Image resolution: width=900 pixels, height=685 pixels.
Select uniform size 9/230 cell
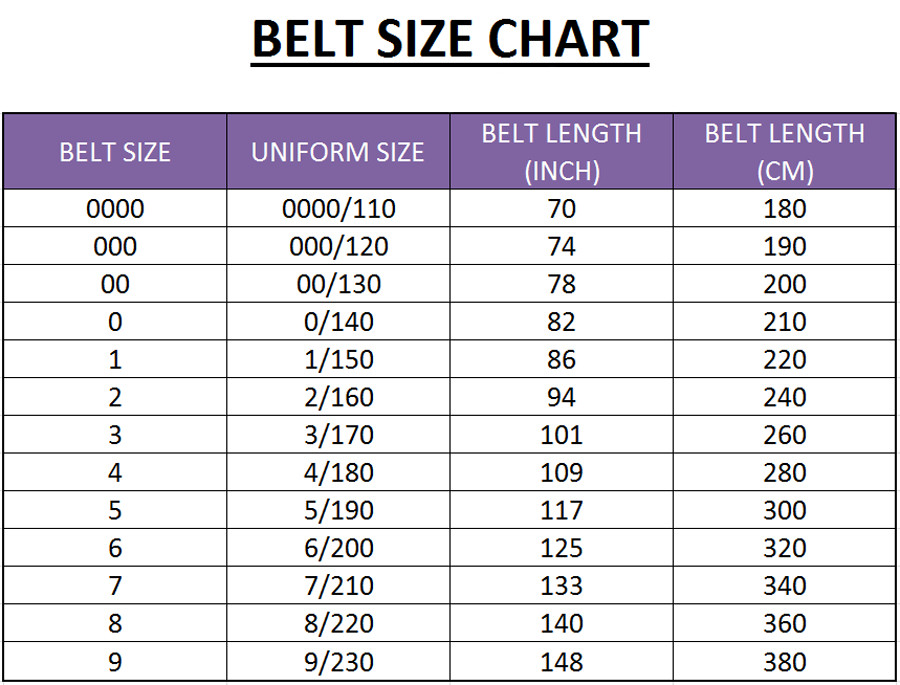pyautogui.click(x=338, y=661)
